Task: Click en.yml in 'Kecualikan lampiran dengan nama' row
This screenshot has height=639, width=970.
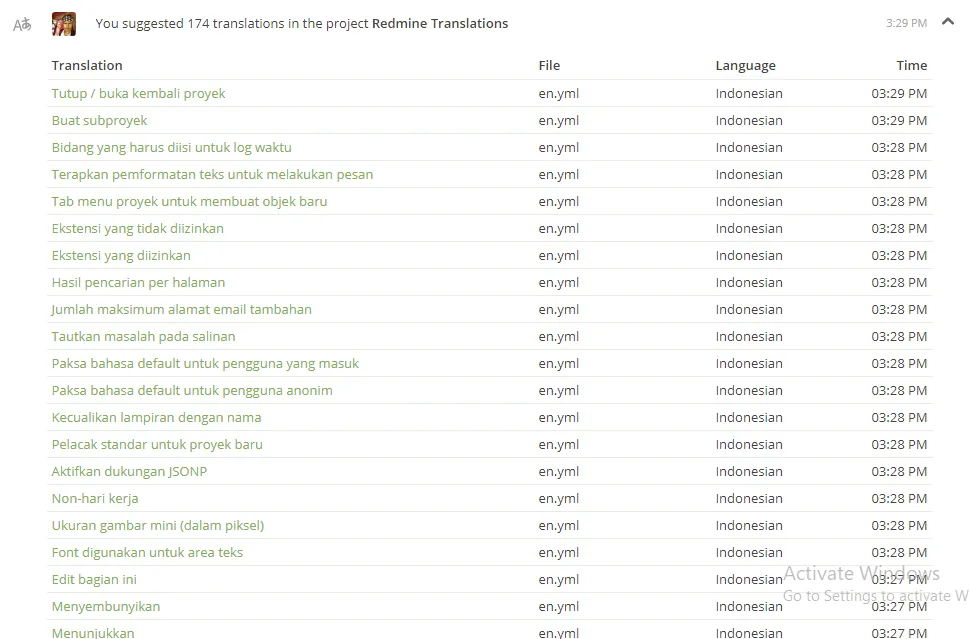Action: pos(559,418)
